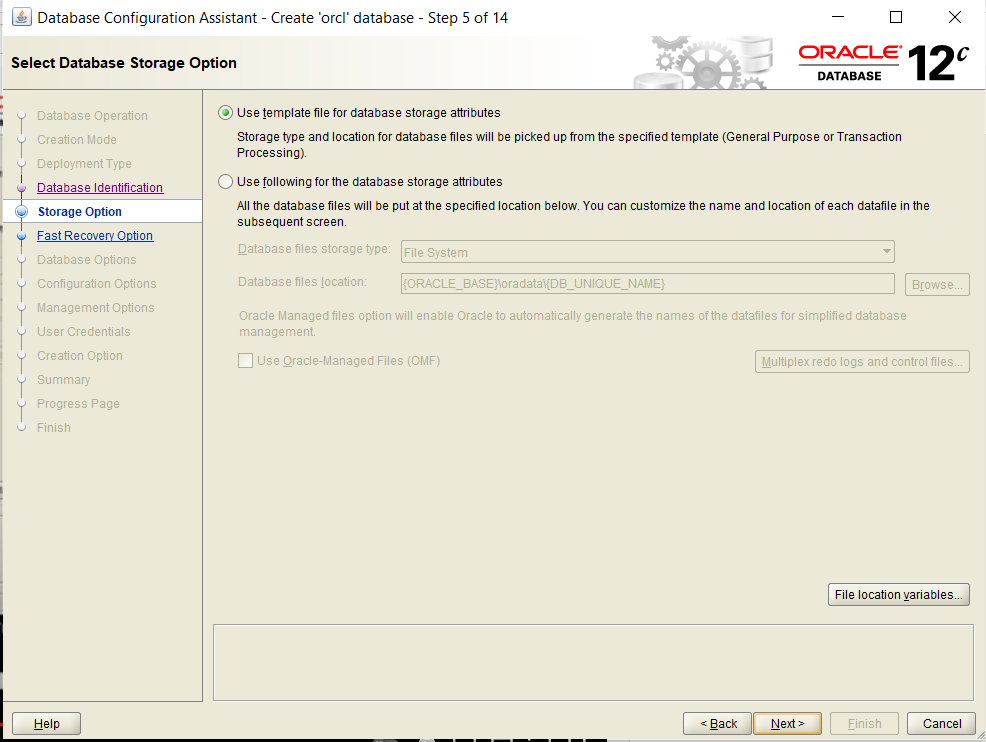Click the empty message area at bottom
Image resolution: width=986 pixels, height=742 pixels.
(593, 662)
